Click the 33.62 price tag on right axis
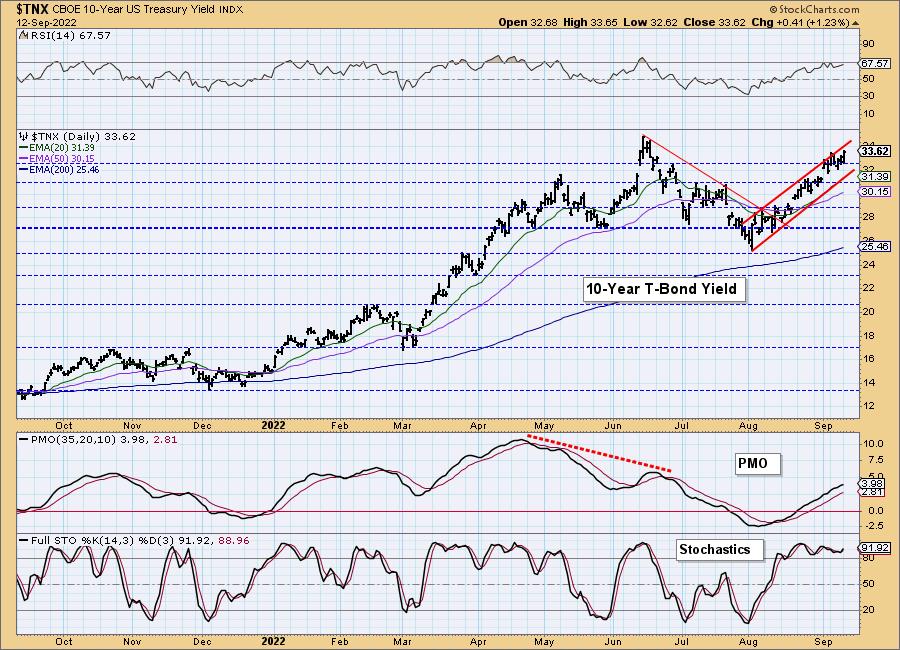 (x=875, y=151)
